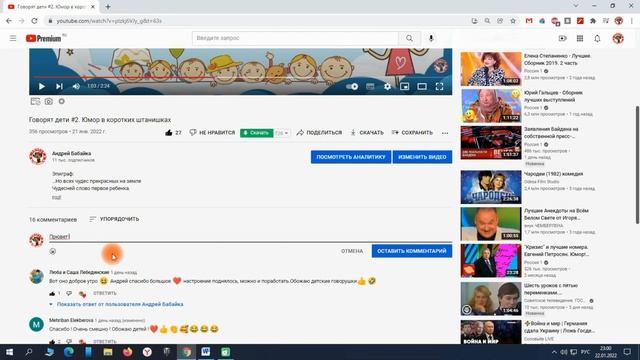Screen dimensions: 640x360
Task: Open the emoji picker for comment
Action: pyautogui.click(x=53, y=251)
